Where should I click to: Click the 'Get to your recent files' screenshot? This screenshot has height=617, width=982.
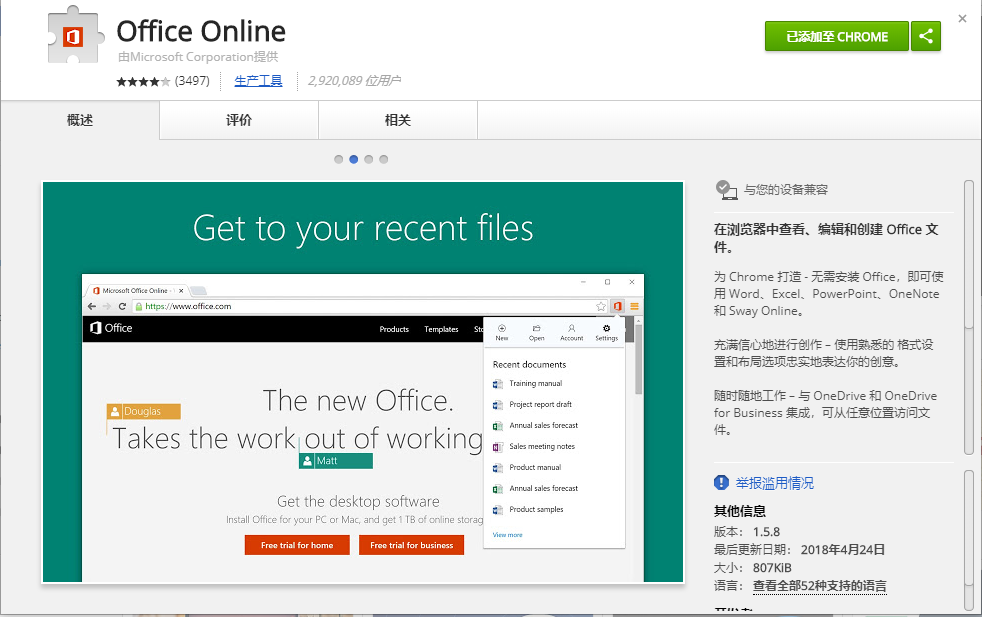click(363, 382)
